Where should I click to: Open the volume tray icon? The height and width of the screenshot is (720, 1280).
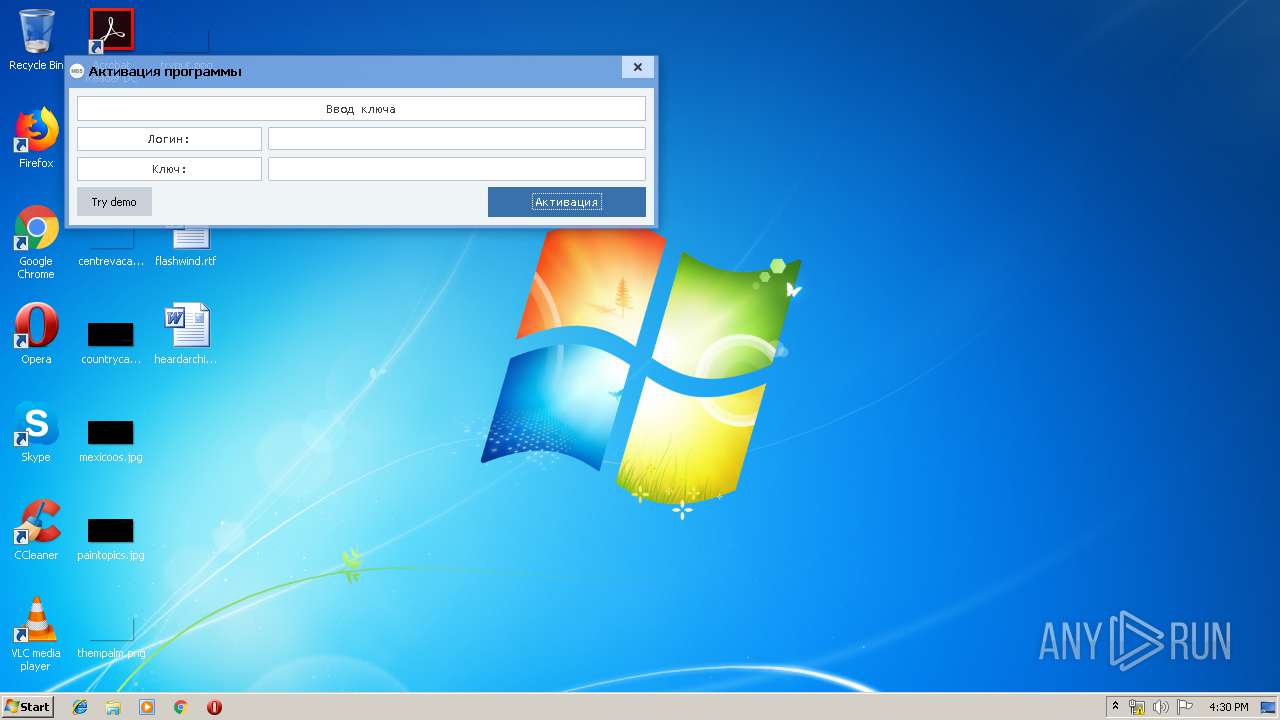pyautogui.click(x=1161, y=707)
